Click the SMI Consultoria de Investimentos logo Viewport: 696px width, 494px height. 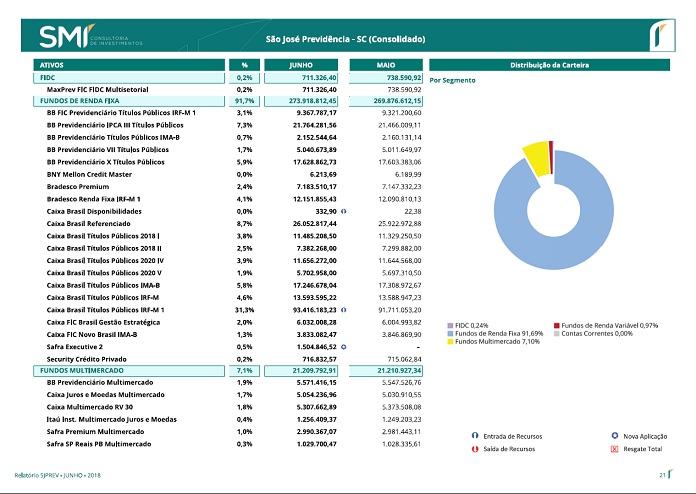tap(91, 36)
